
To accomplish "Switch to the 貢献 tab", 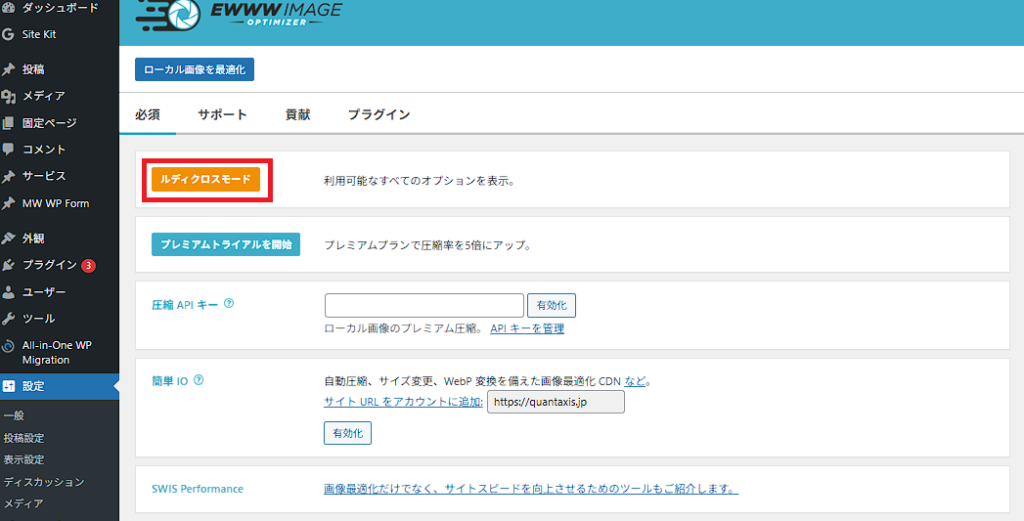I will 297,115.
